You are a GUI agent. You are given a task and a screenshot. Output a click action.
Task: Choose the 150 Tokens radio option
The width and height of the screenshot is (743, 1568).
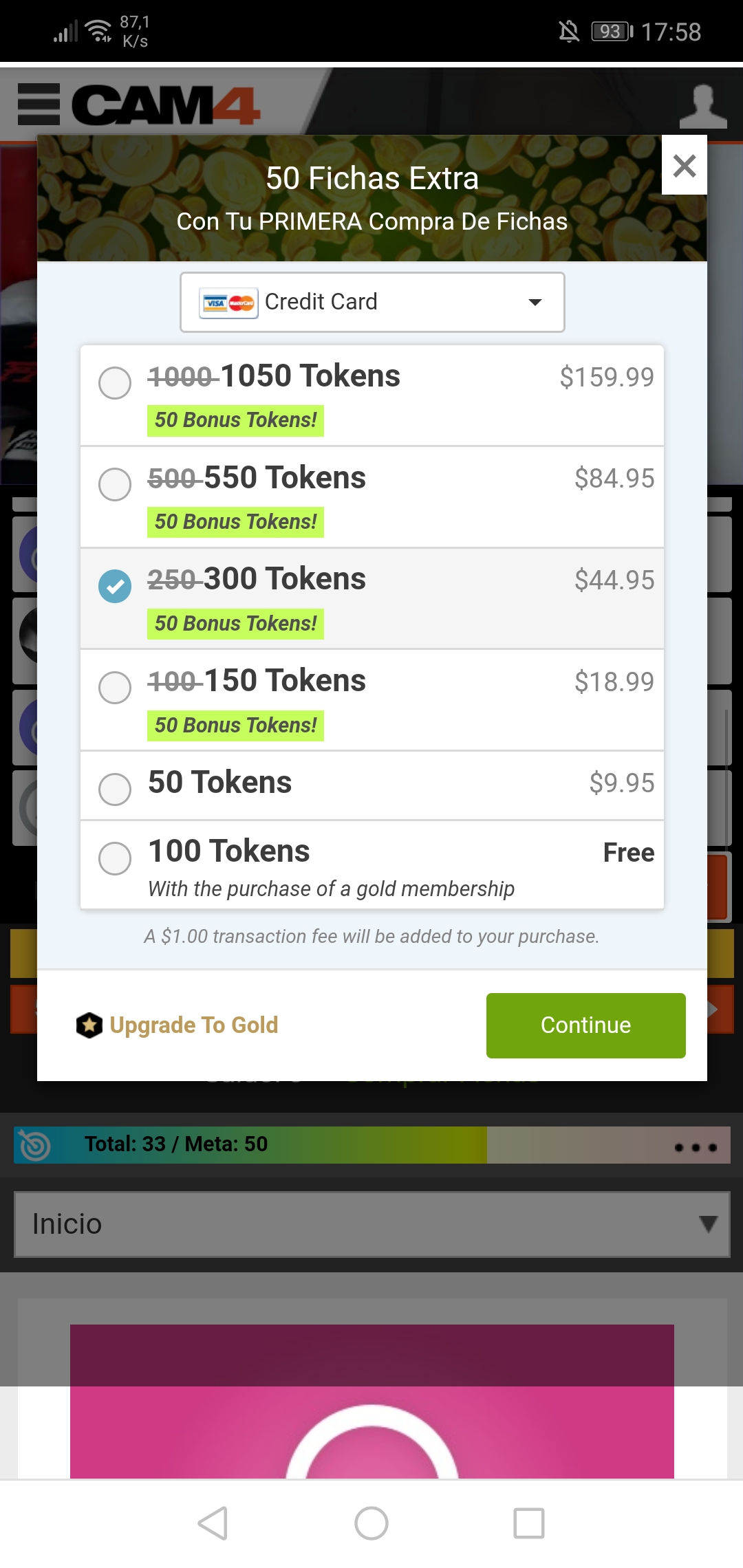click(115, 687)
